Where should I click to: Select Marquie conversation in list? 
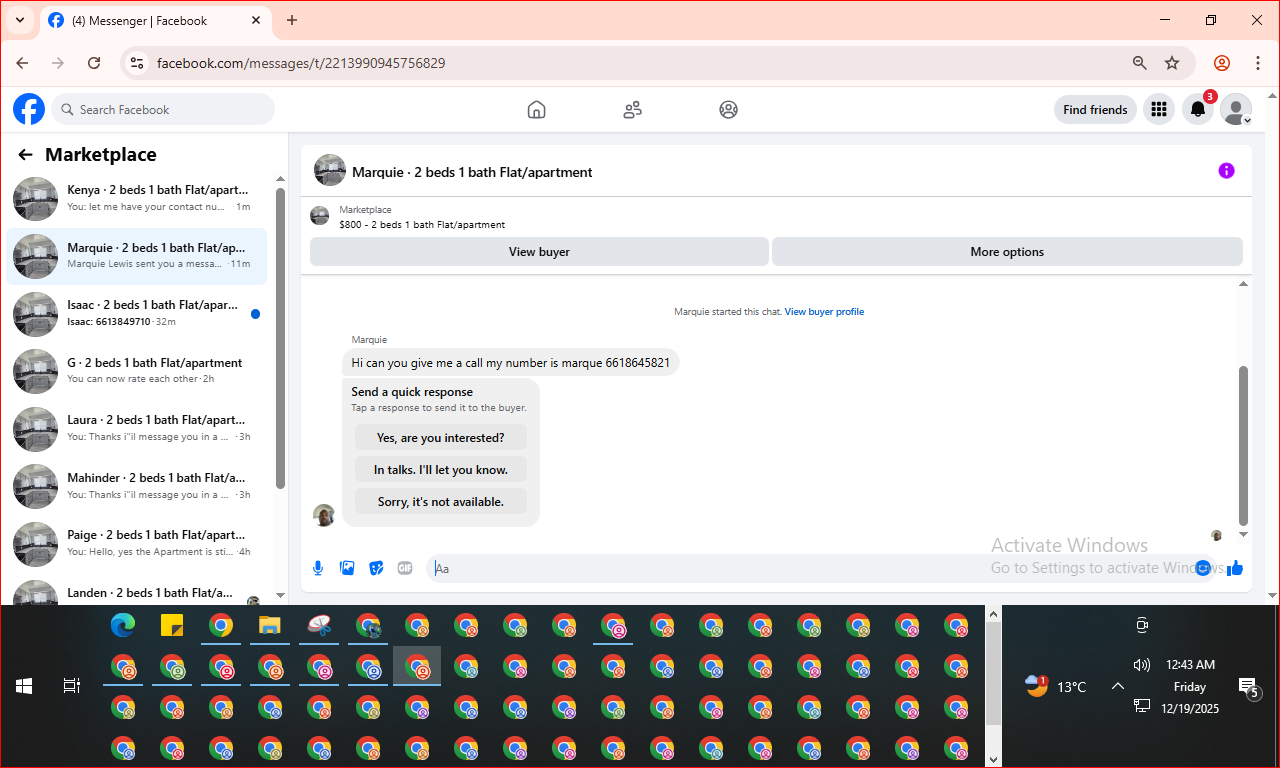(x=137, y=256)
